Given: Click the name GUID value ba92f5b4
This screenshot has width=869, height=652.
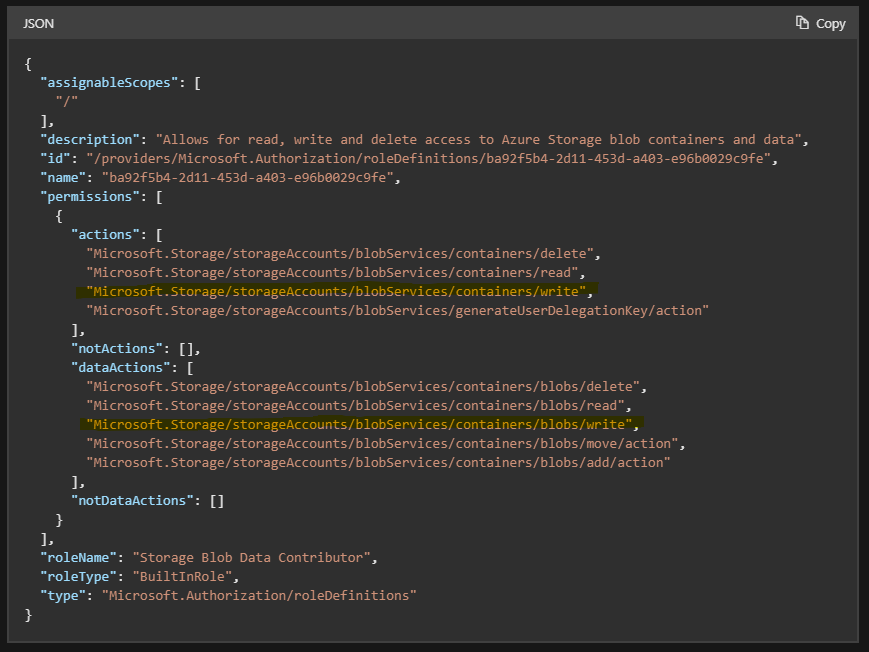Looking at the screenshot, I should 247,177.
